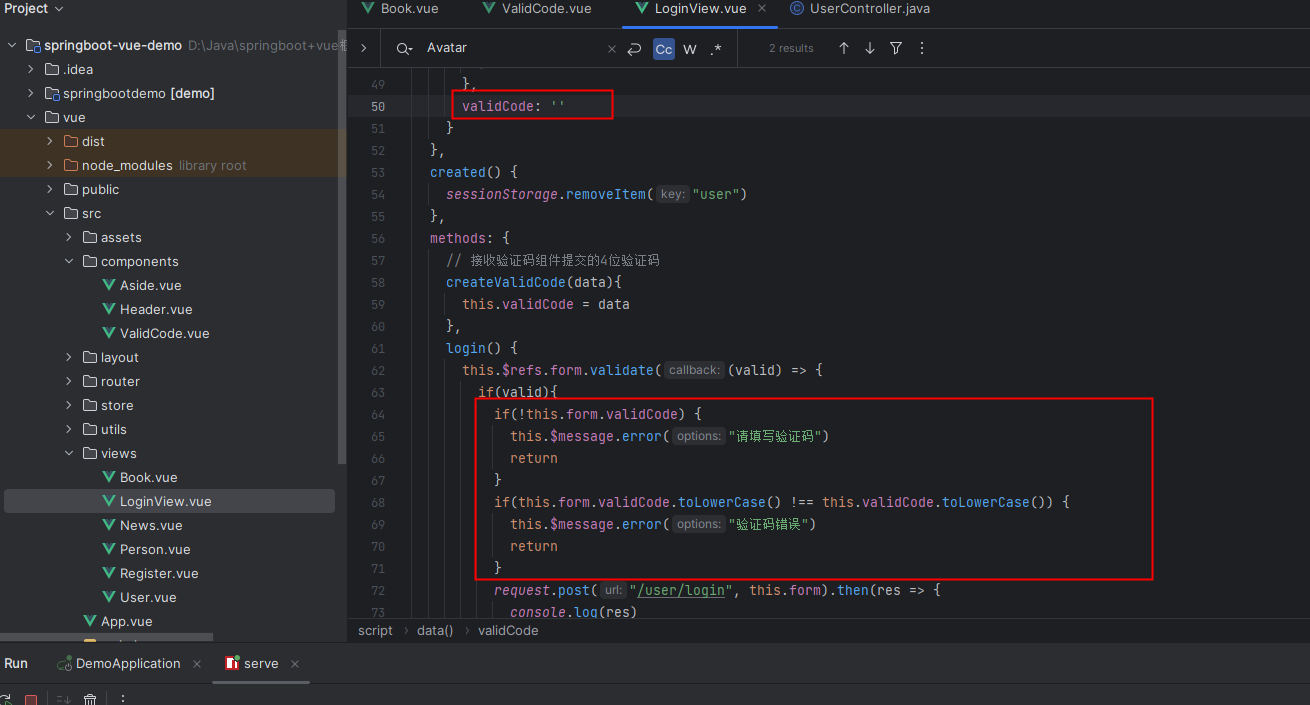The width and height of the screenshot is (1310, 705).
Task: Go to previous search occurrence arrow
Action: 844,48
